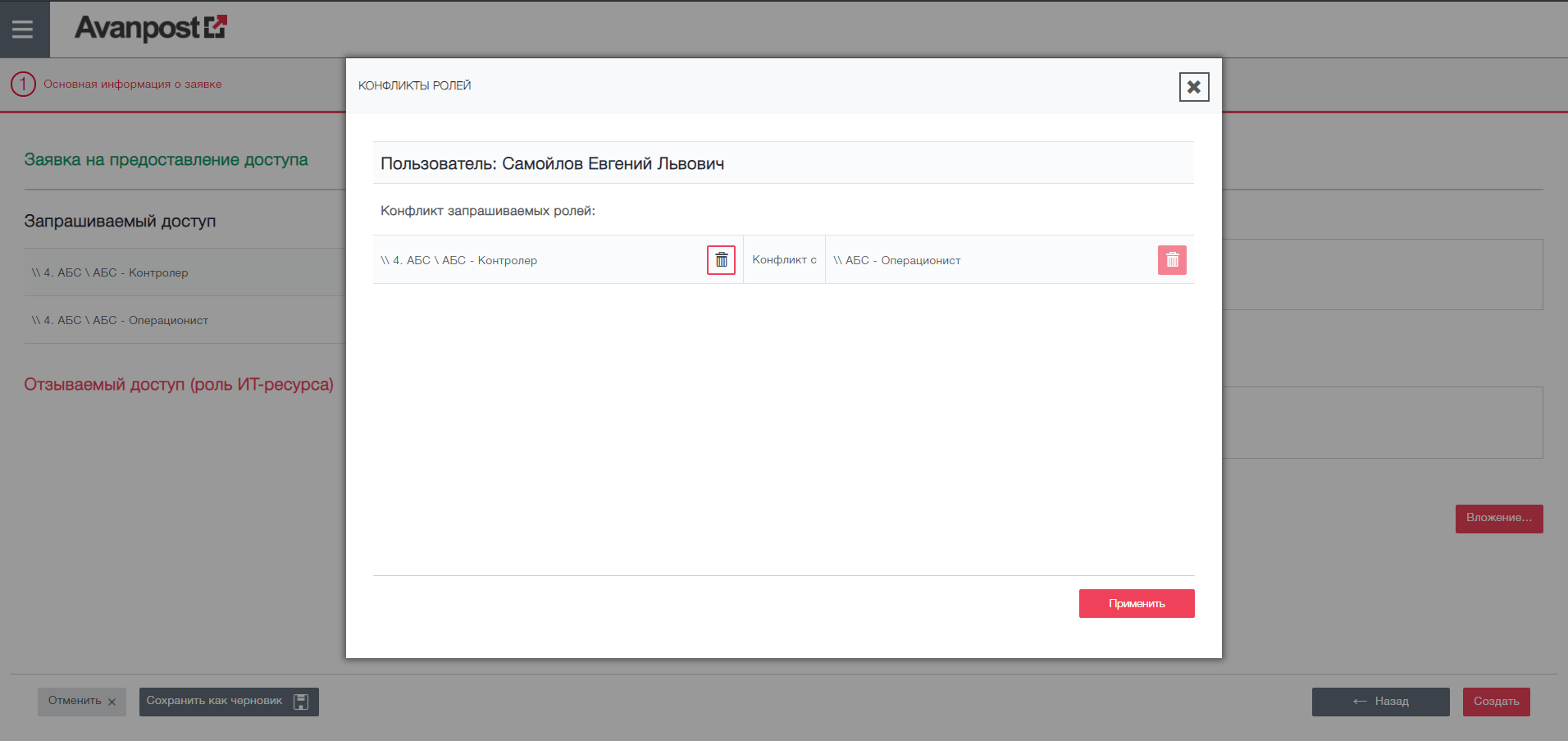Save the request as draft
Image resolution: width=1568 pixels, height=741 pixels.
pyautogui.click(x=229, y=702)
